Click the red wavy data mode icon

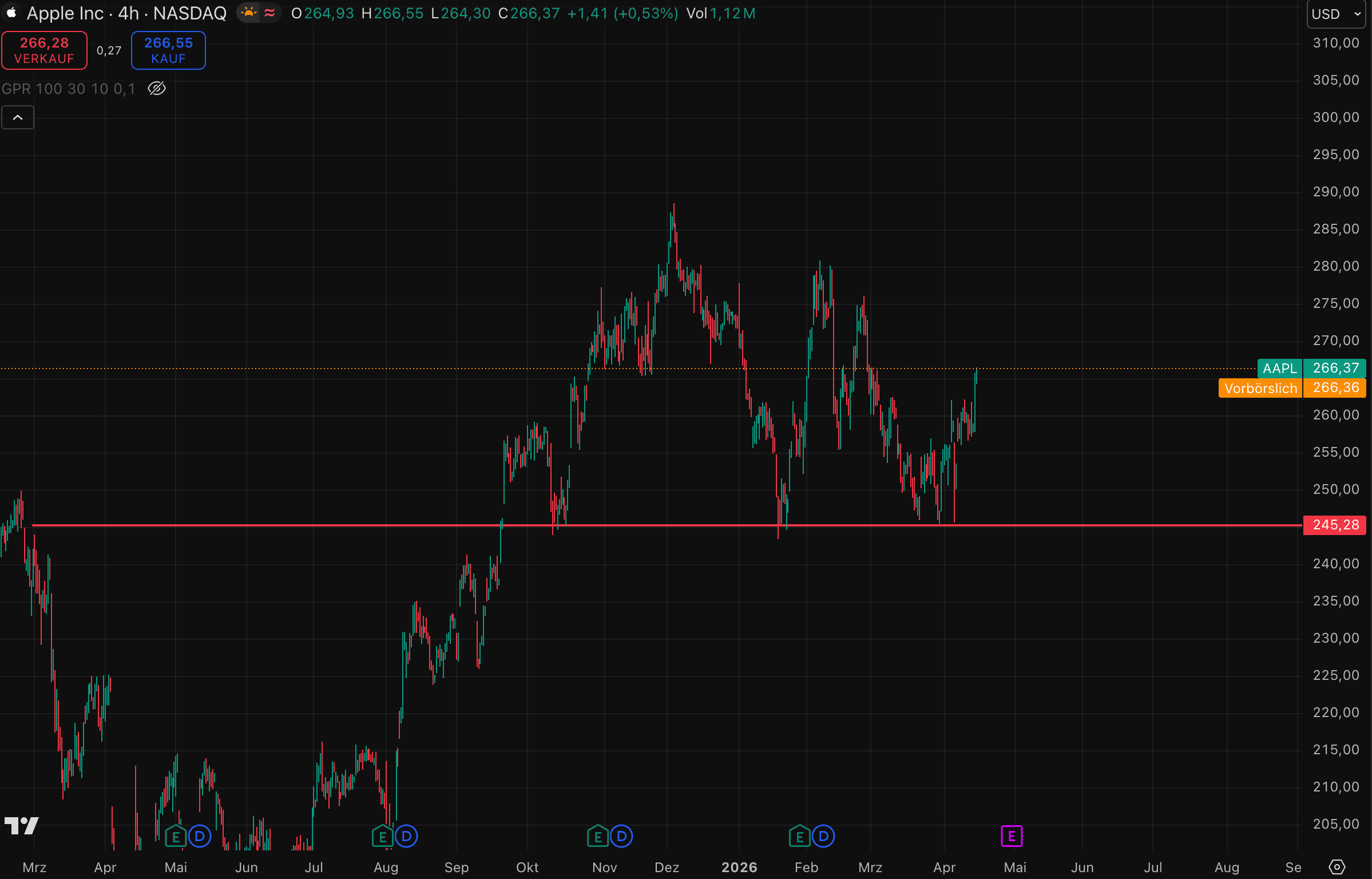pyautogui.click(x=269, y=13)
